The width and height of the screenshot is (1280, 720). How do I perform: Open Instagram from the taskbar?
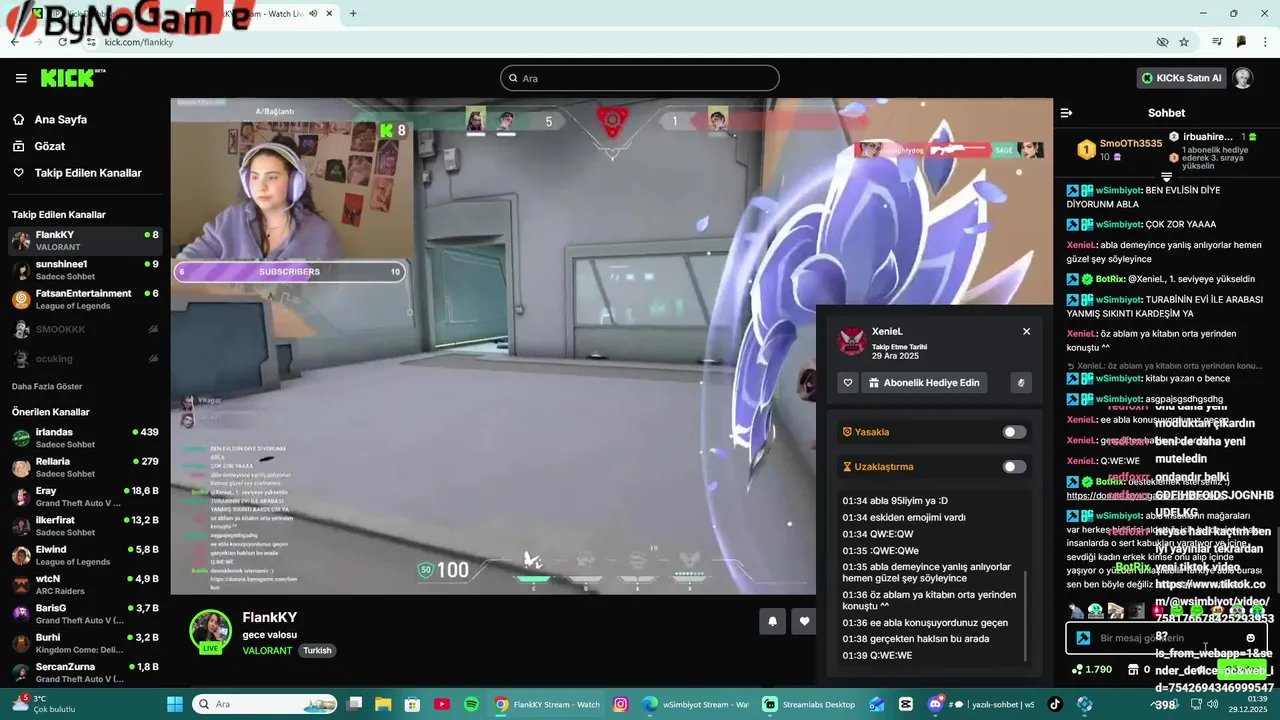(x=620, y=704)
